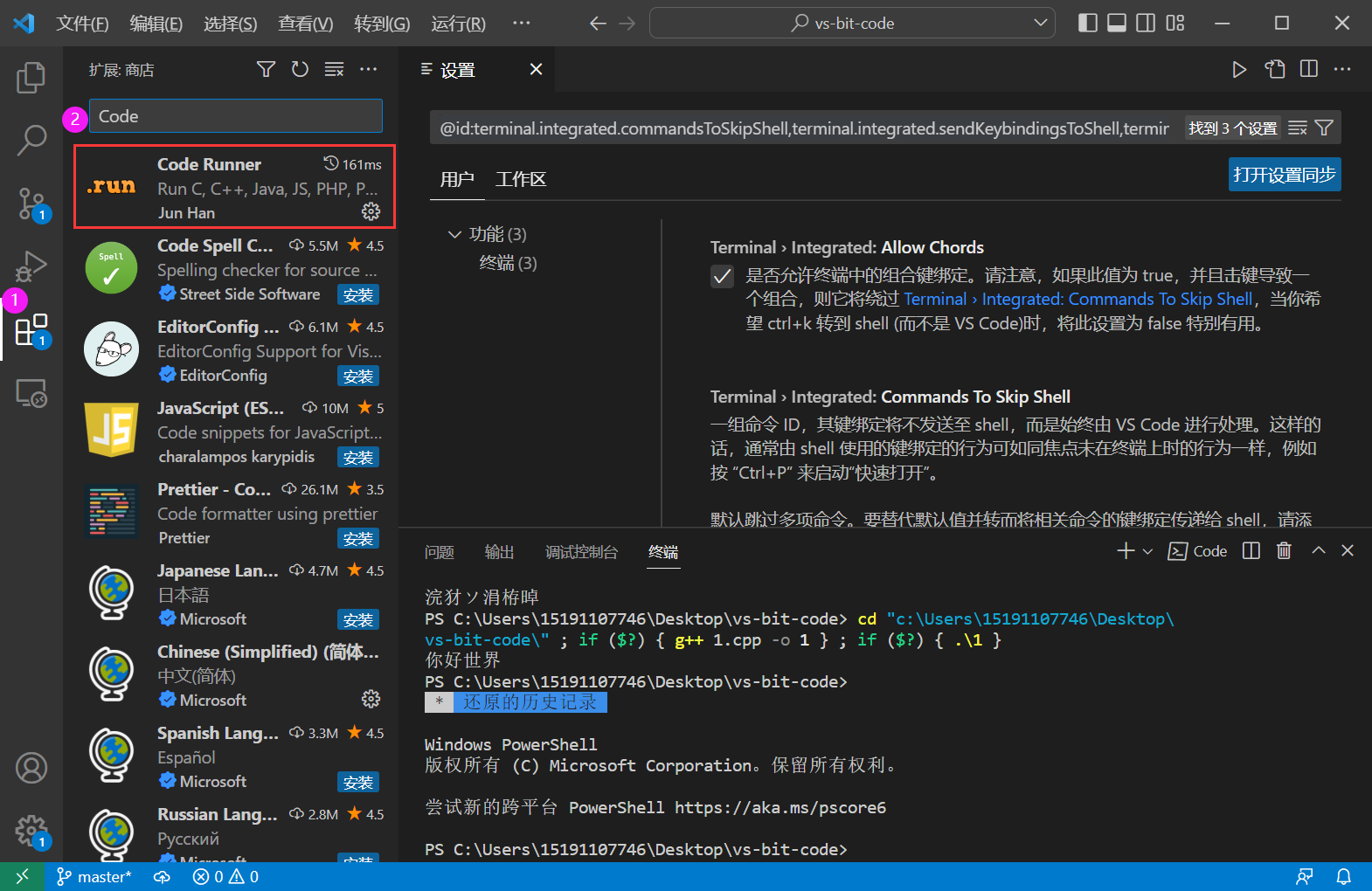The width and height of the screenshot is (1372, 891).
Task: Show more menus with ellipsis
Action: [x=522, y=23]
